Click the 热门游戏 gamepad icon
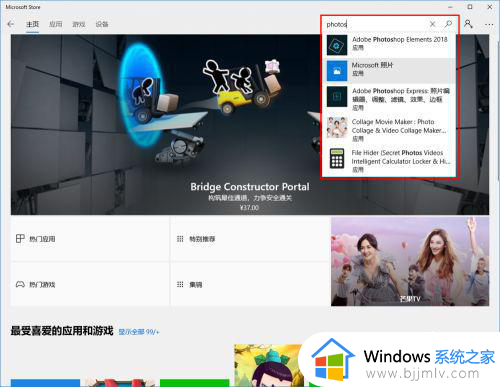Image resolution: width=500 pixels, height=387 pixels. point(20,284)
